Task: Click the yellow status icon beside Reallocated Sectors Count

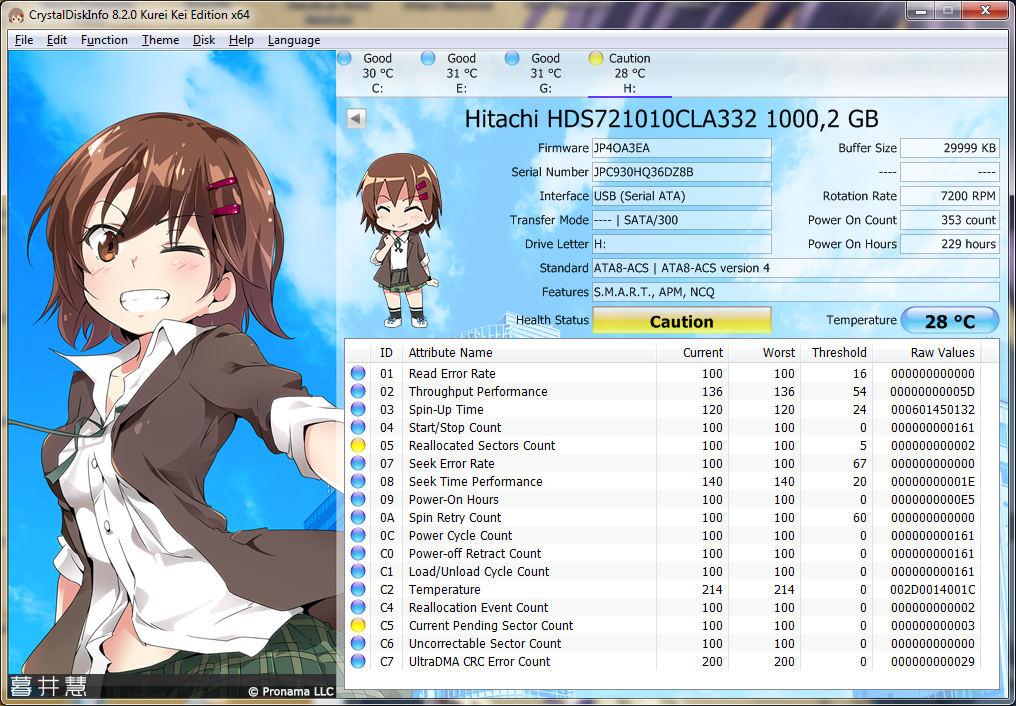Action: [x=357, y=445]
